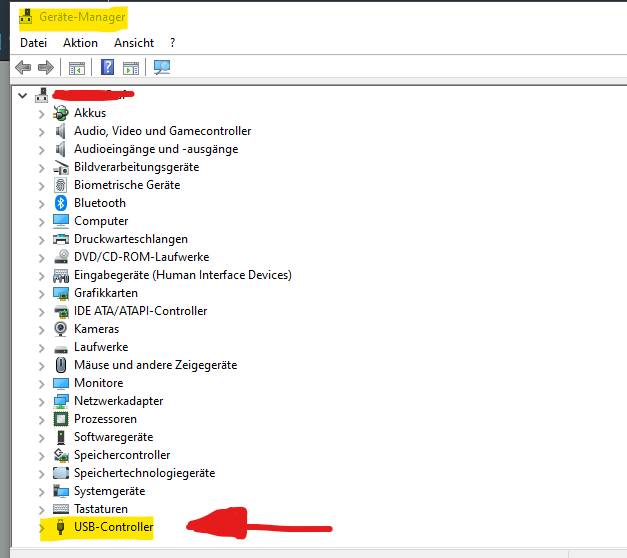Click the scan for hardware changes icon

(162, 67)
